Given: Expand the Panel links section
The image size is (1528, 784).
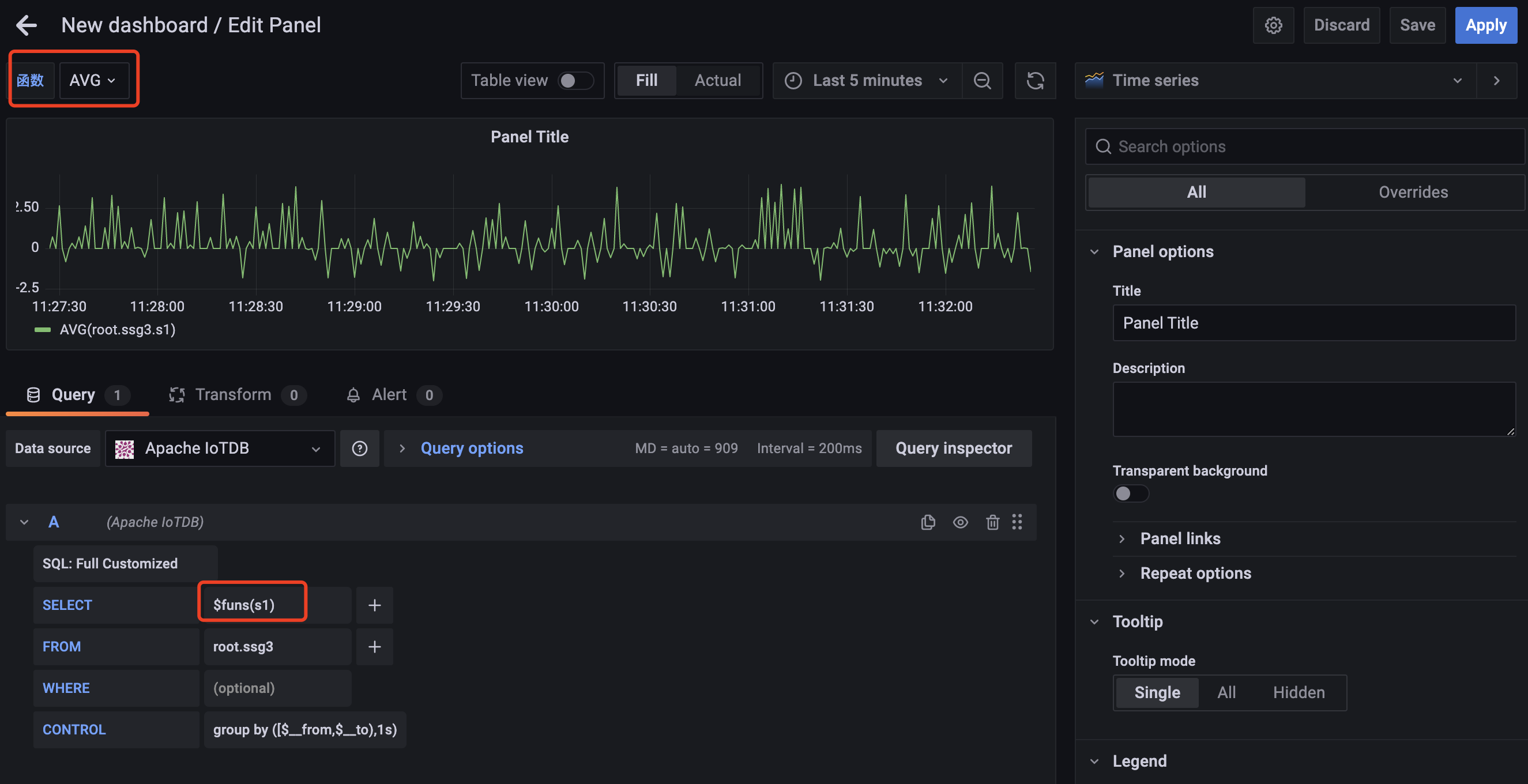Looking at the screenshot, I should point(1179,538).
